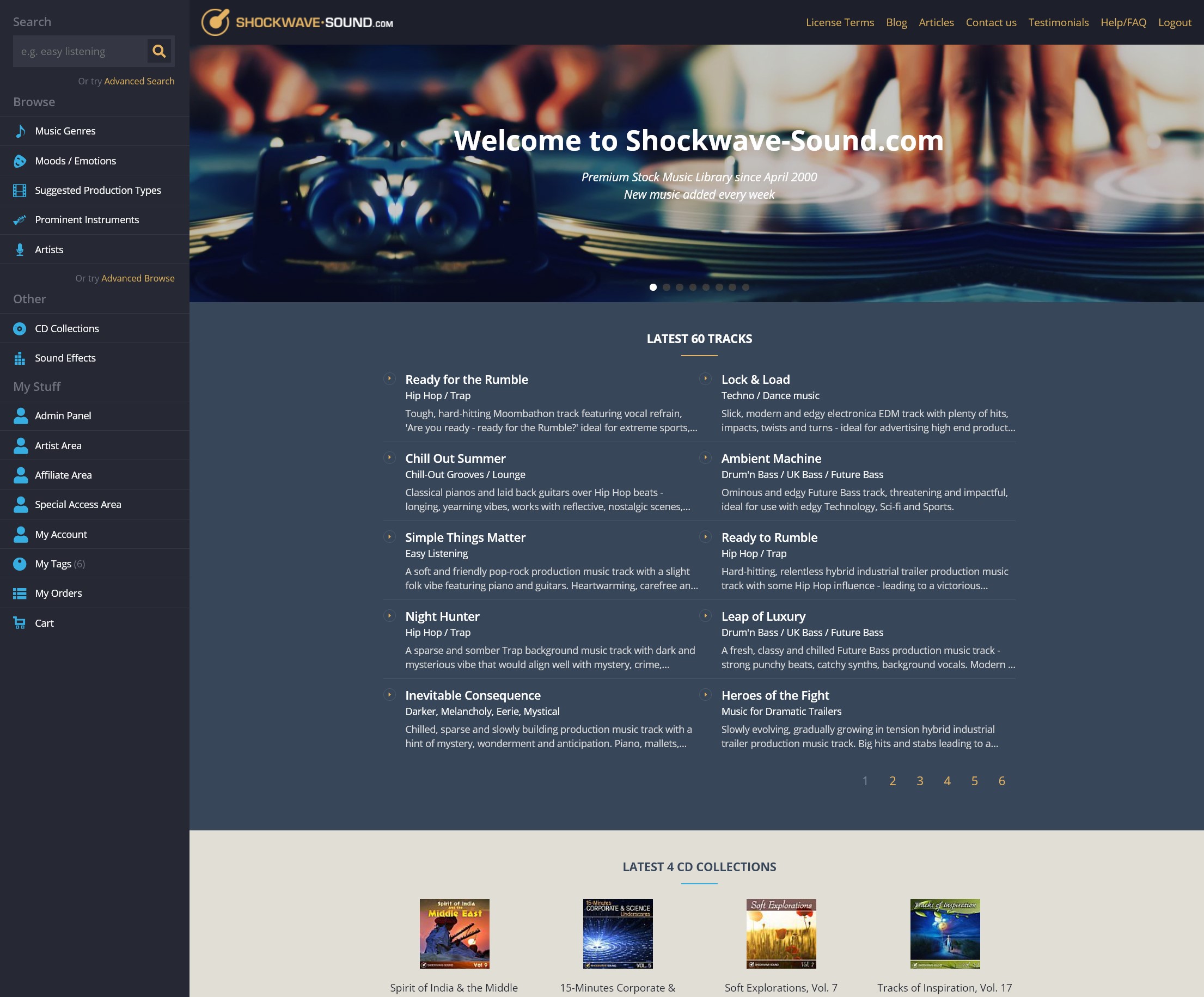Open the Blog page
Screen dimensions: 1204x997
897,21
